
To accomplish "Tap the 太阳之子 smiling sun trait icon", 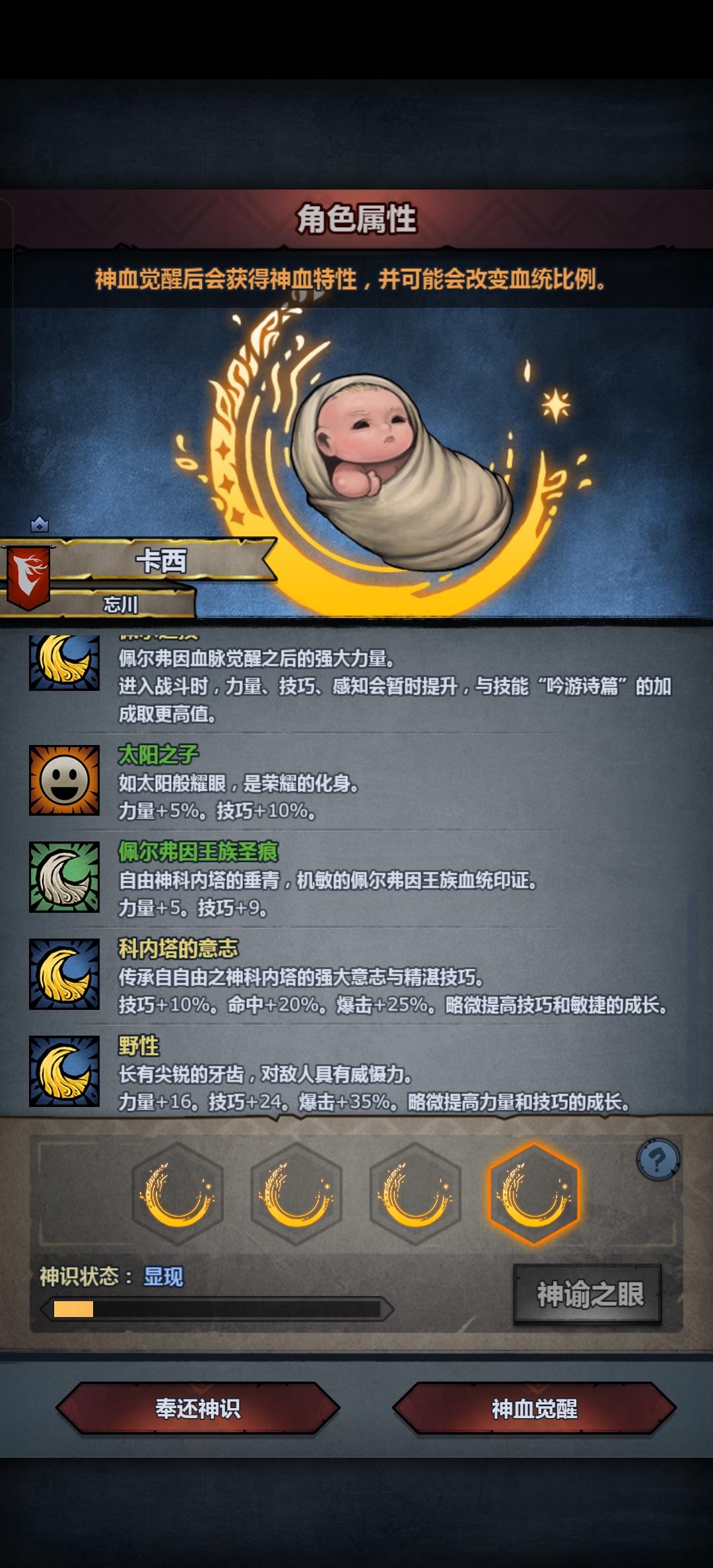I will coord(64,780).
